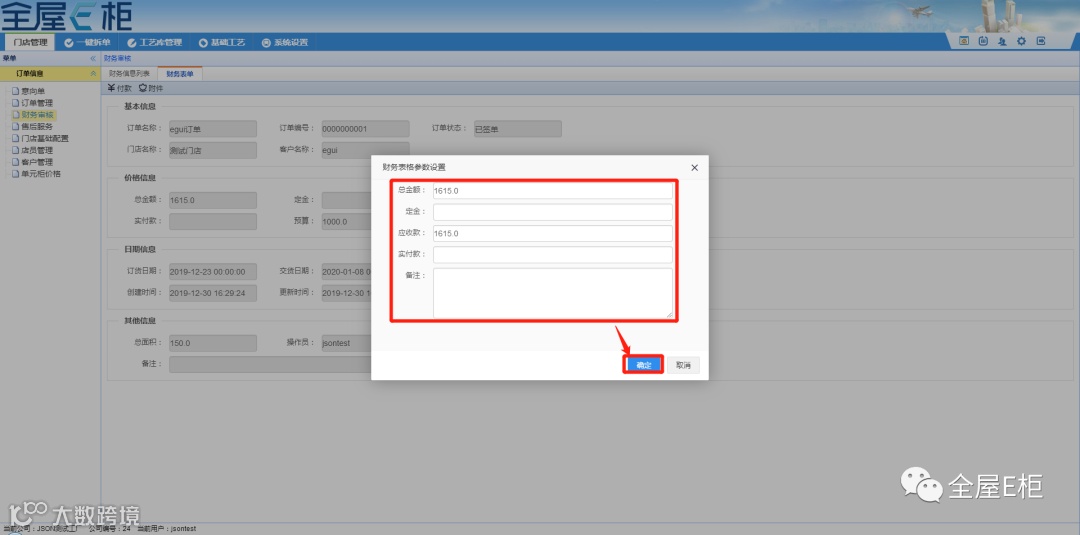Click the 订单状态 field 已签单
Image resolution: width=1080 pixels, height=535 pixels.
[517, 129]
